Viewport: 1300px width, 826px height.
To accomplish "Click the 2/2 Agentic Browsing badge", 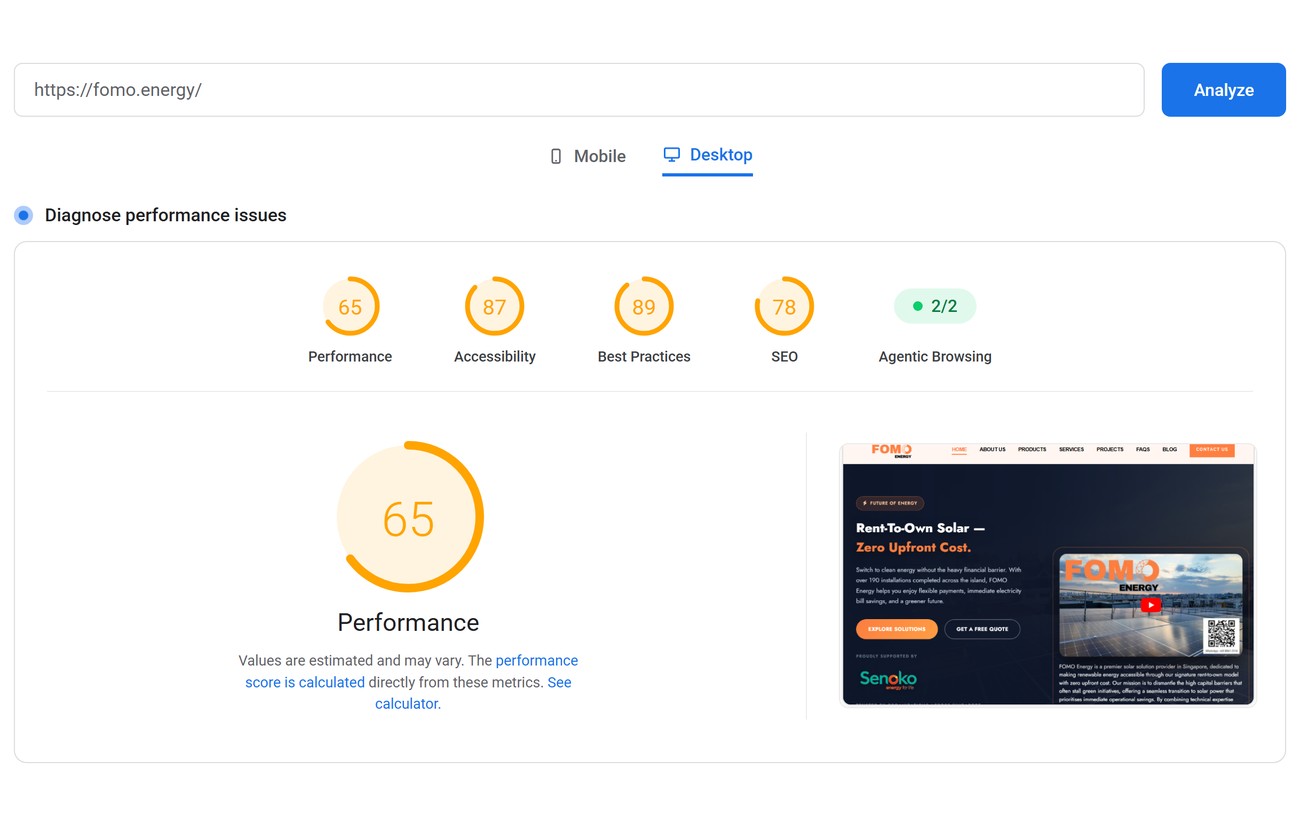I will (935, 306).
